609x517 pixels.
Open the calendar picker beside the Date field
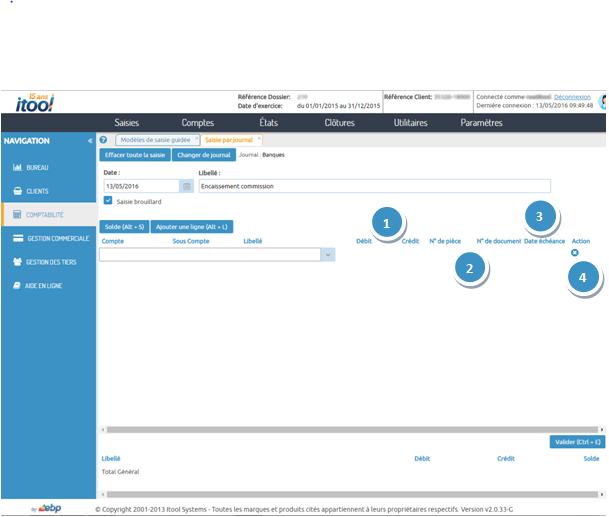coord(186,186)
